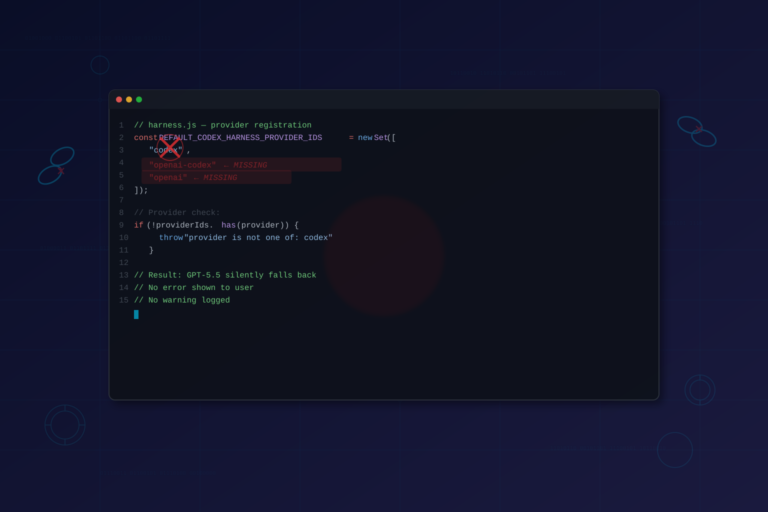Click "new Set([" on line 2
This screenshot has height=512, width=768.
point(376,138)
